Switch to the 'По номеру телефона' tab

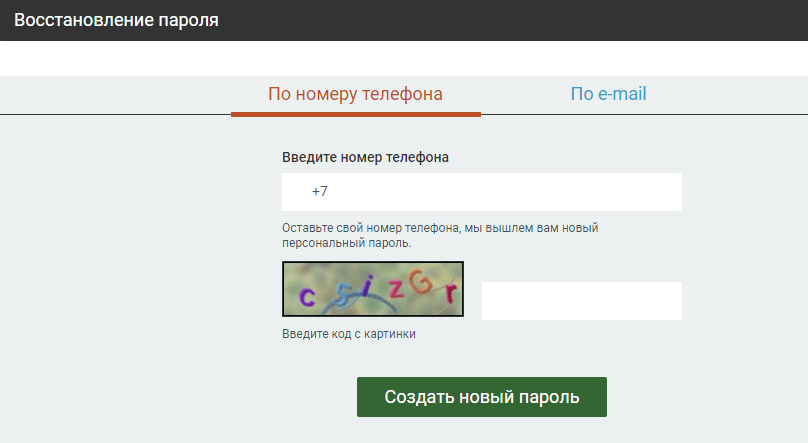tap(356, 94)
